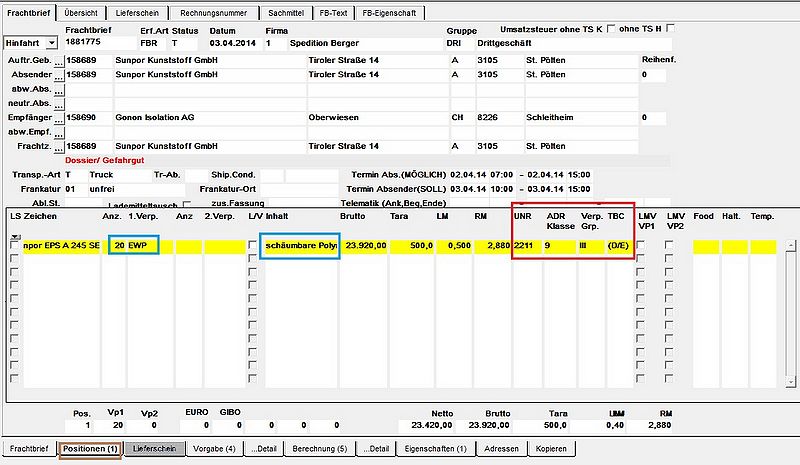800x465 pixels.
Task: Toggle LMV VP2 checkbox in the yellow row
Action: pos(669,245)
